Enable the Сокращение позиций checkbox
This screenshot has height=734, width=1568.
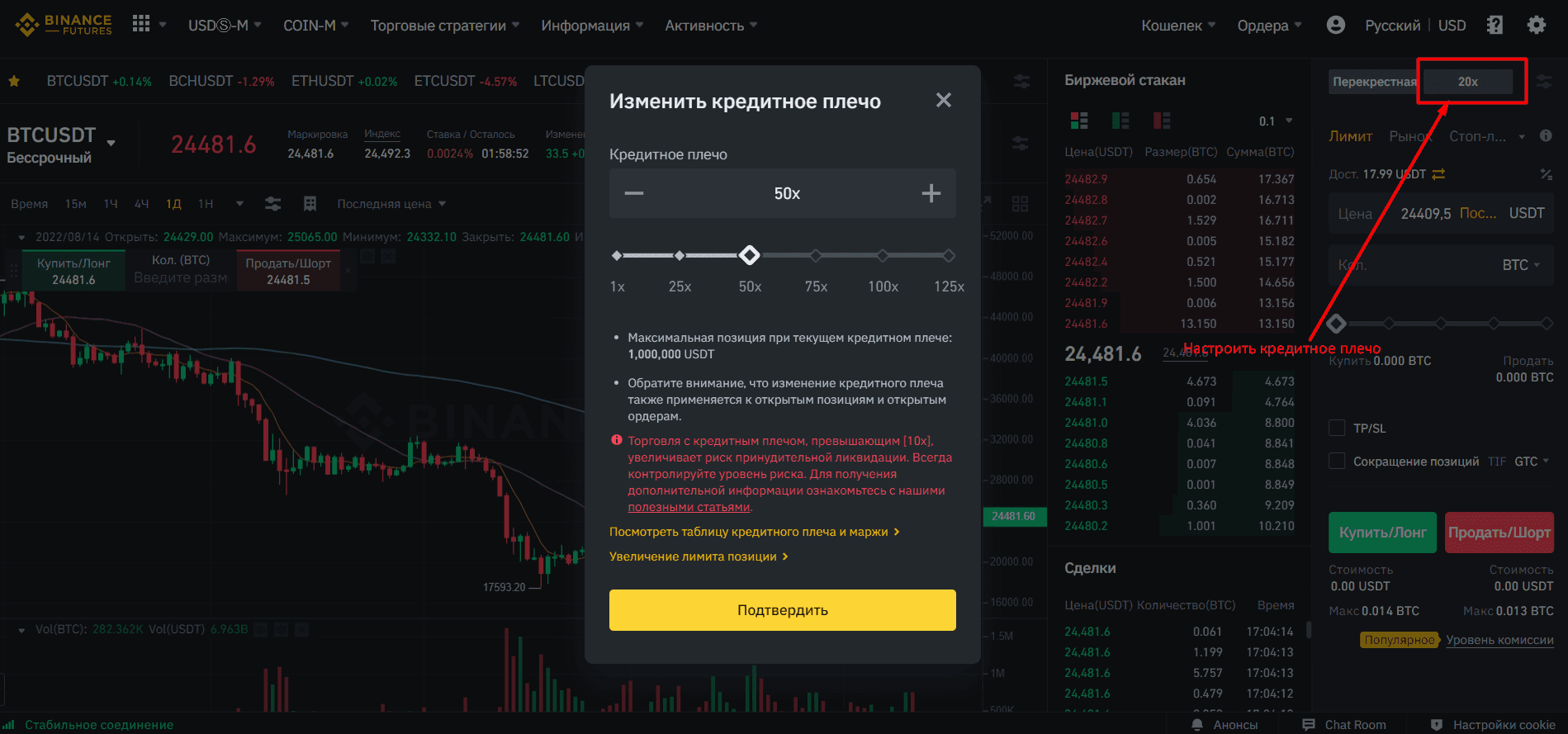[x=1337, y=461]
